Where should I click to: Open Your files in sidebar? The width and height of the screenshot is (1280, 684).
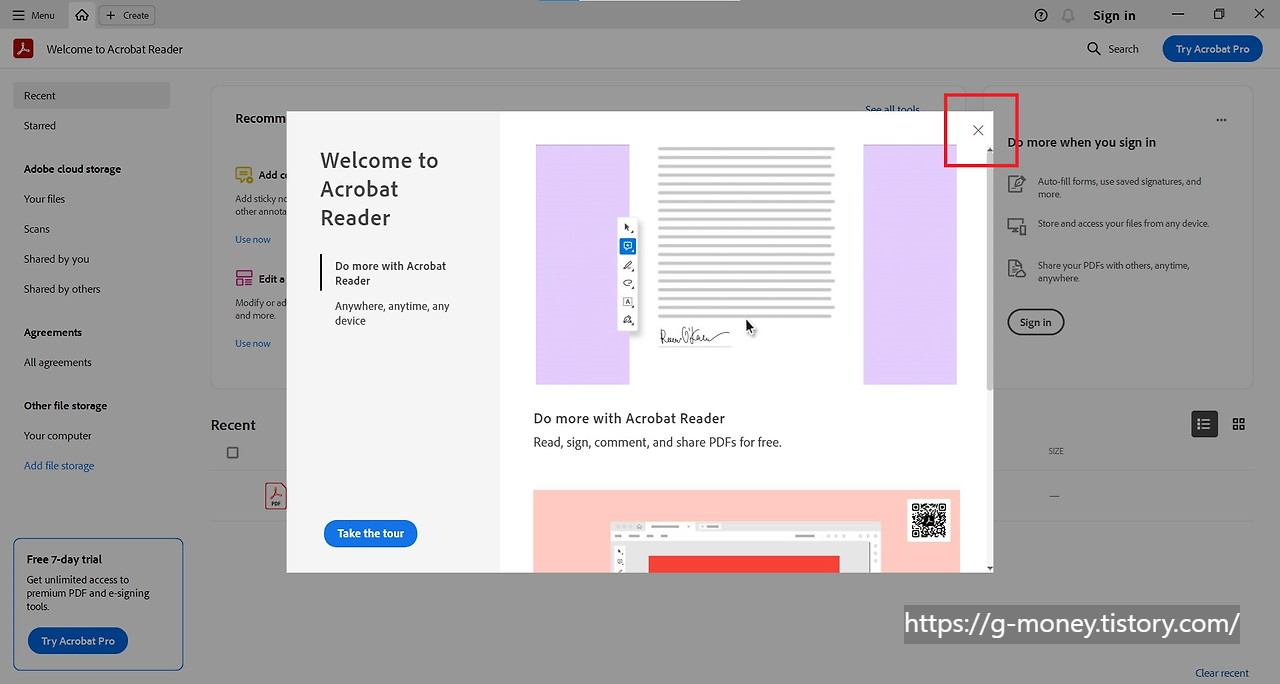[45, 199]
